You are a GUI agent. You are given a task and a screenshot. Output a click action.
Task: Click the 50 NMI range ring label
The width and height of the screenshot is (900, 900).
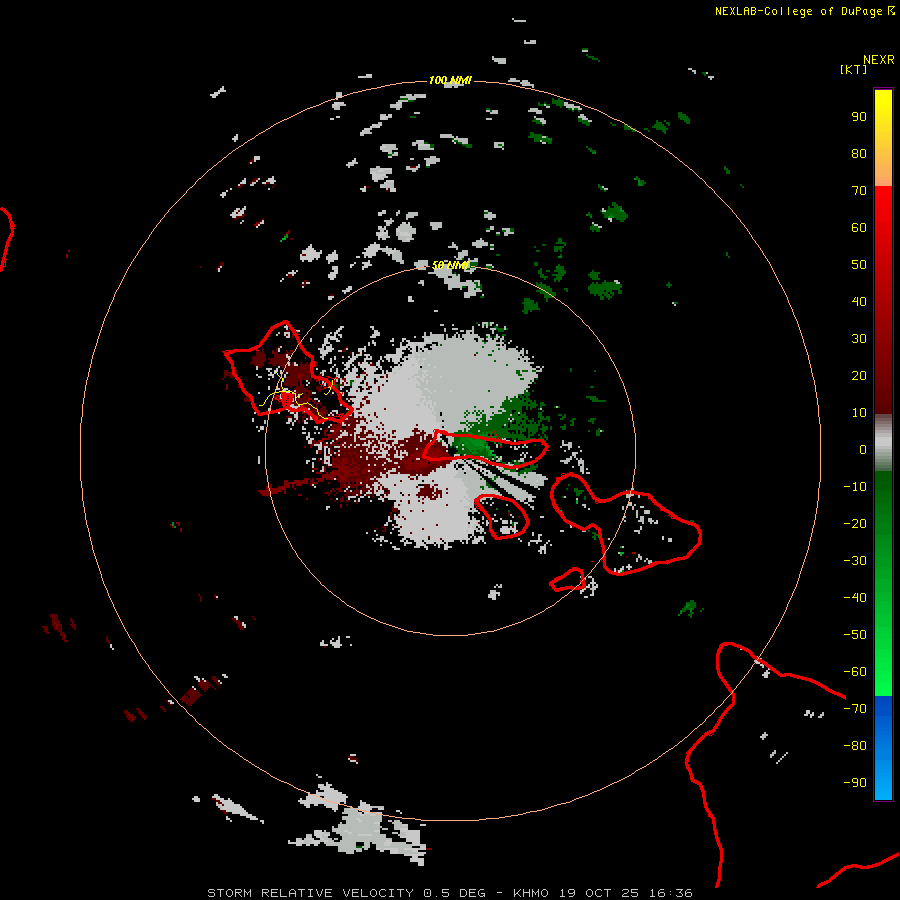click(x=451, y=265)
